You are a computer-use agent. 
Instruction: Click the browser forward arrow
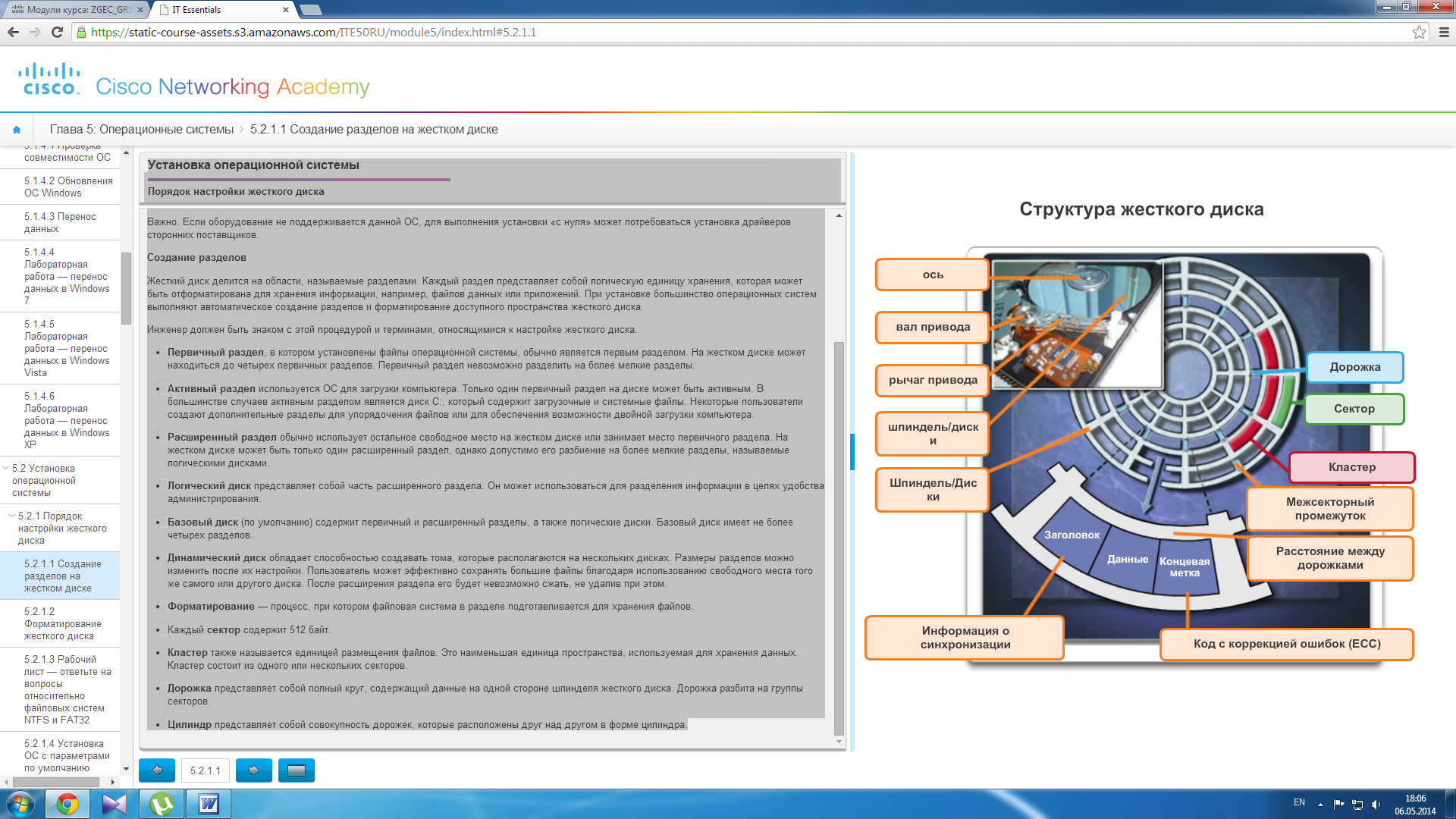point(35,32)
